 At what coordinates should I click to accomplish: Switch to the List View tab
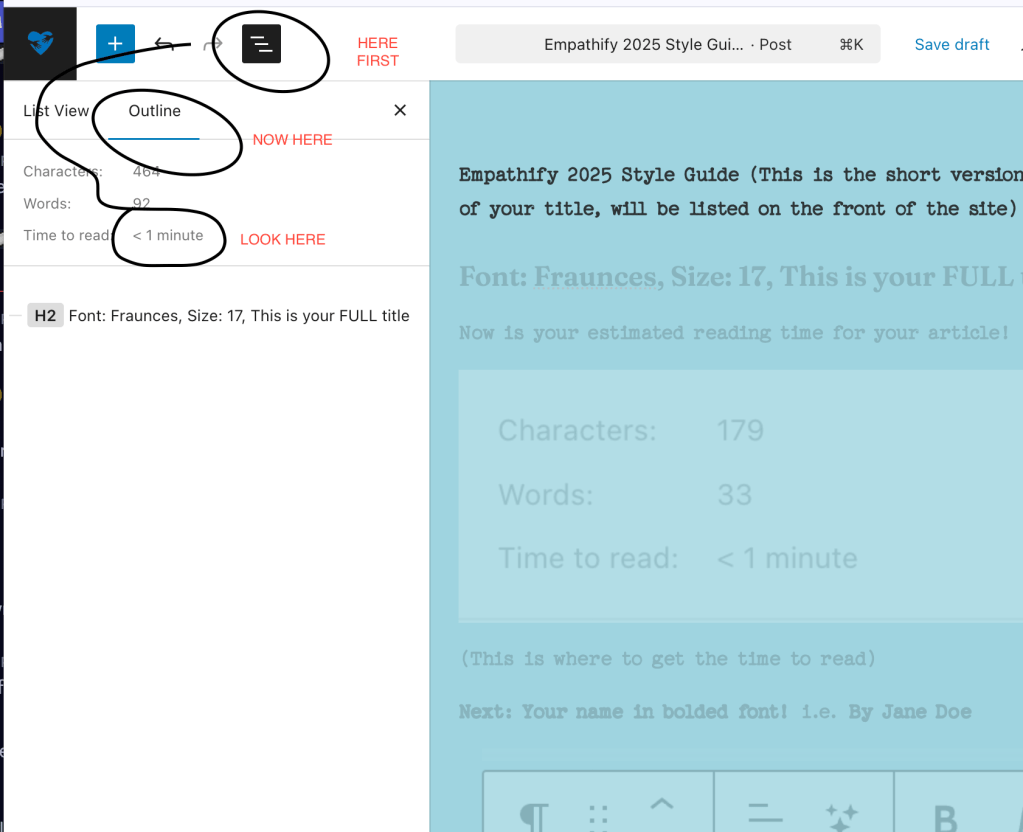56,110
